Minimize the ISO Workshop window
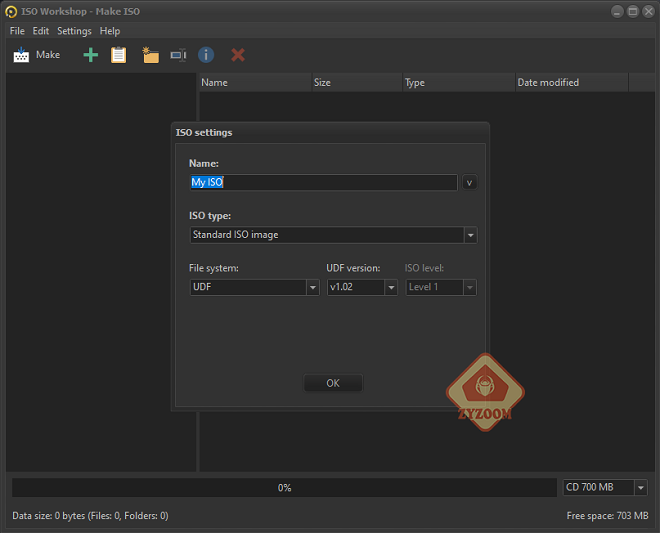Viewport: 660px width, 533px height. [x=617, y=11]
